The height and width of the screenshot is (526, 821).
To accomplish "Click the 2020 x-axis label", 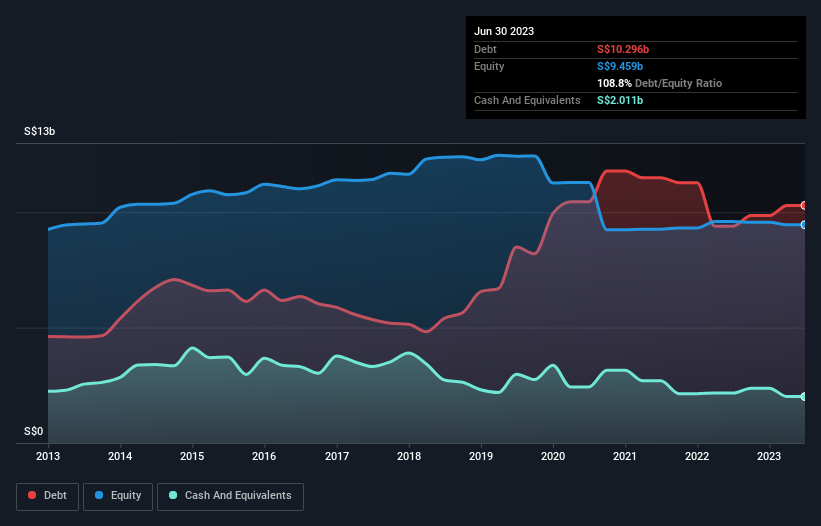I will pyautogui.click(x=553, y=456).
